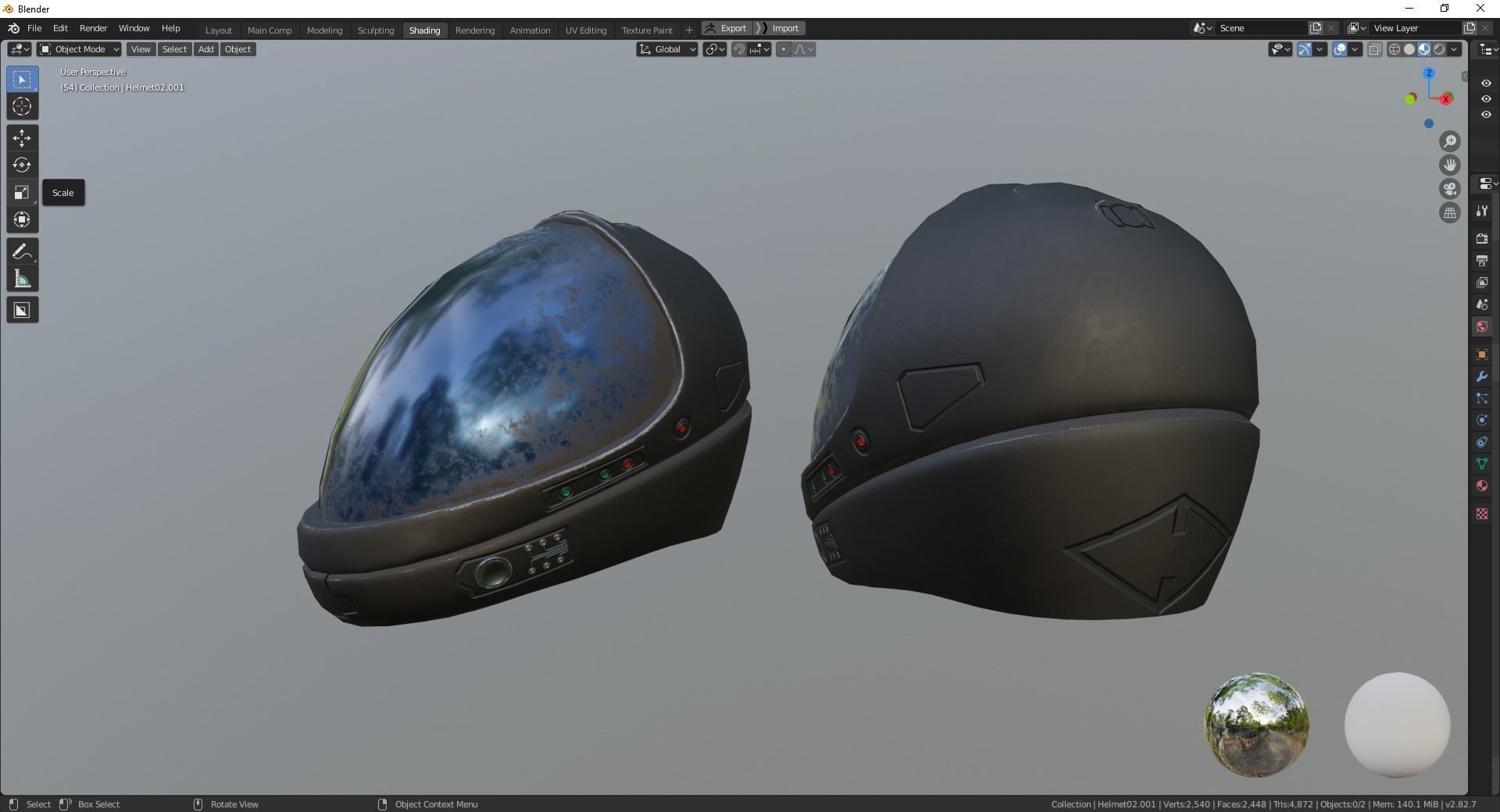The width and height of the screenshot is (1500, 812).
Task: Toggle snapping magnet button
Action: [x=738, y=49]
